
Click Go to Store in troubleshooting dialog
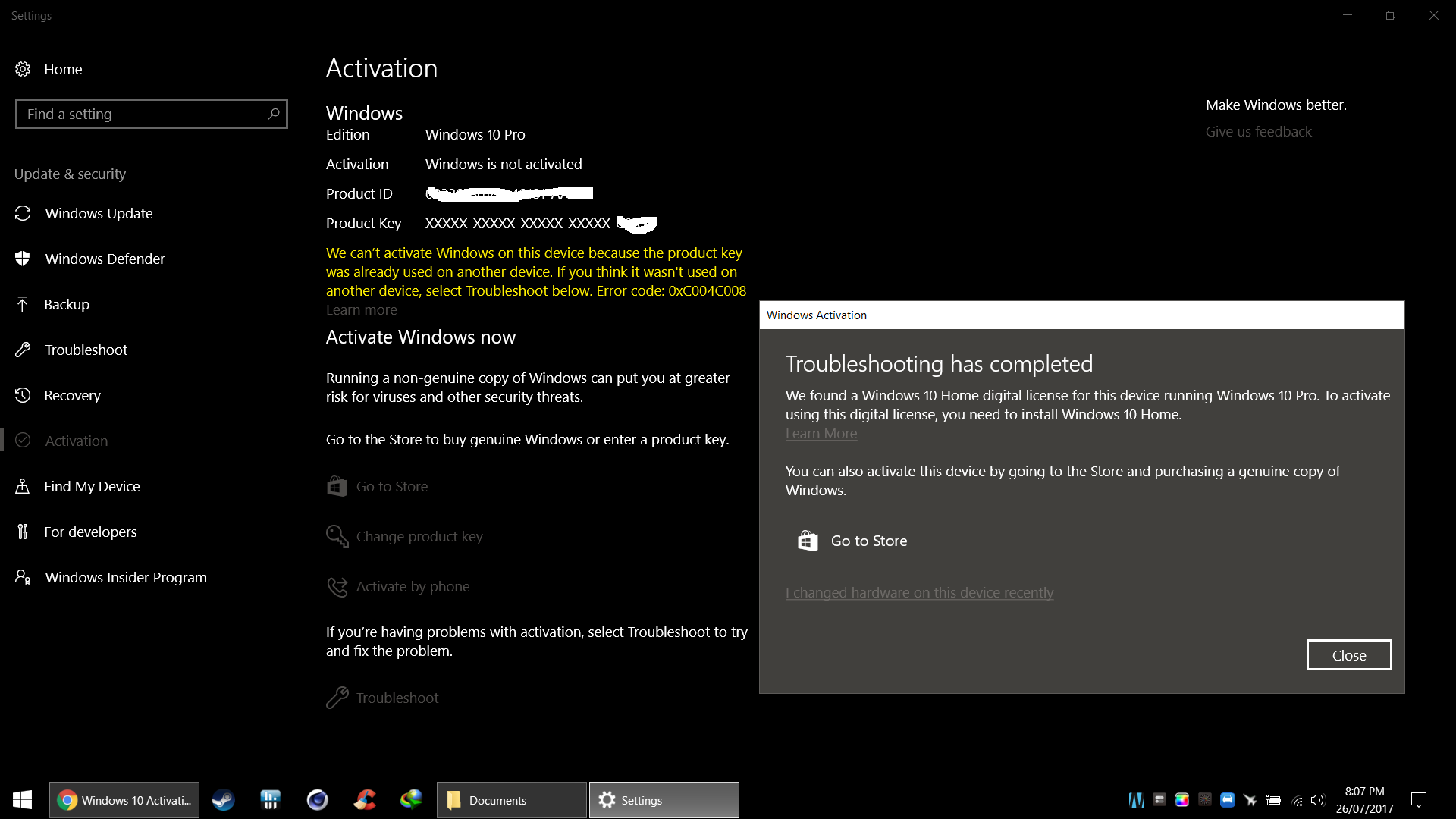click(x=868, y=541)
